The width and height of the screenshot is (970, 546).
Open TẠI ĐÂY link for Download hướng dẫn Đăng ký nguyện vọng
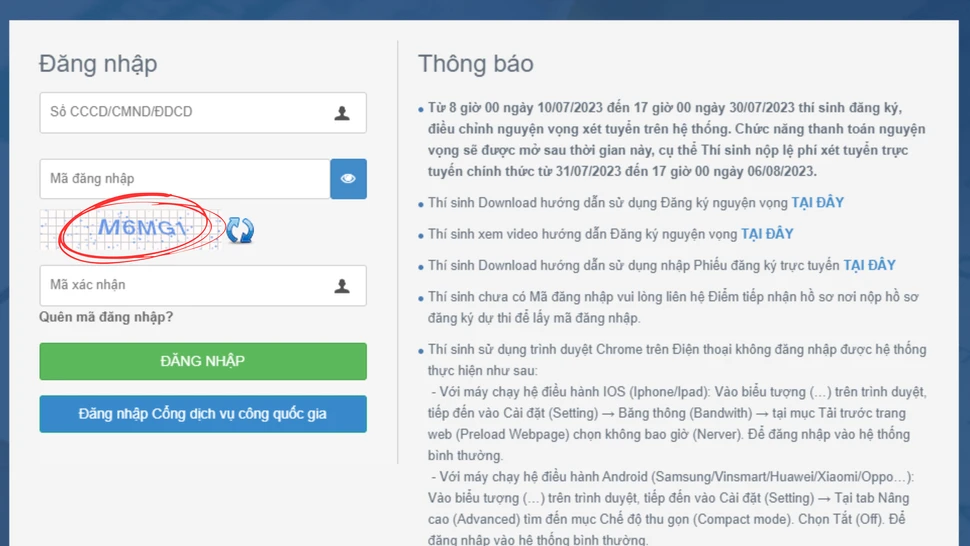pyautogui.click(x=817, y=203)
